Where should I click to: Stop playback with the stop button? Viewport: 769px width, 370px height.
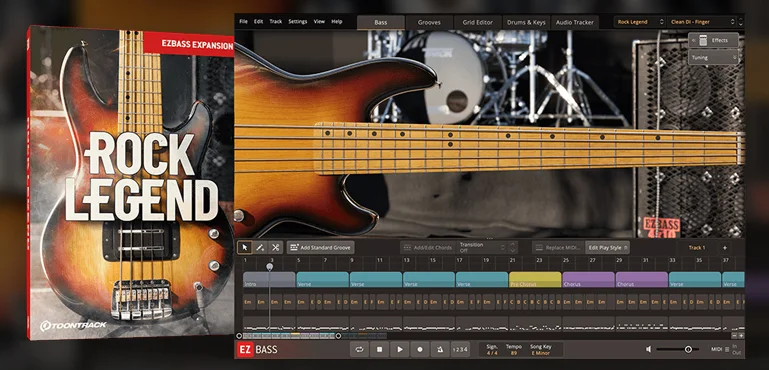tap(379, 349)
